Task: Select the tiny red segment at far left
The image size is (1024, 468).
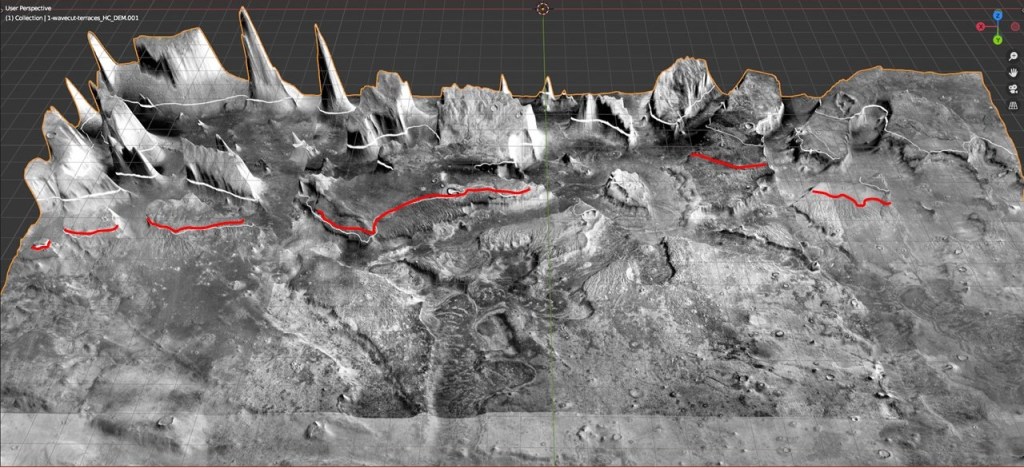Action: [x=41, y=245]
